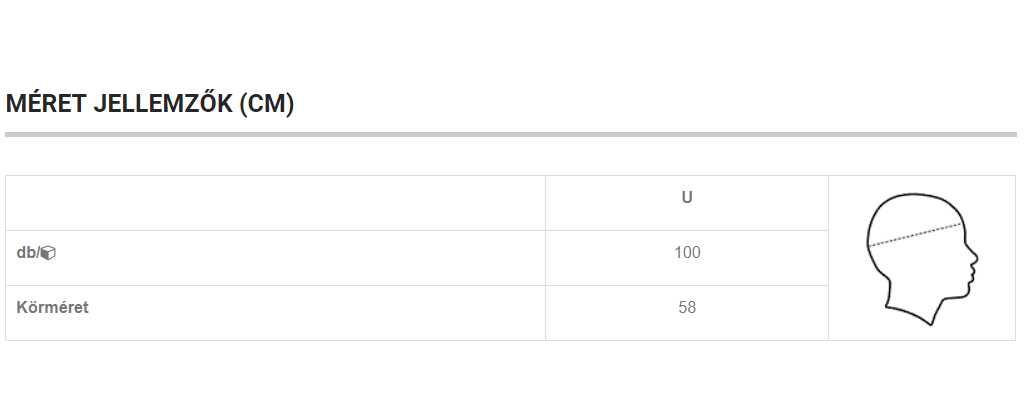Select the head profile measurement illustration

click(x=922, y=259)
